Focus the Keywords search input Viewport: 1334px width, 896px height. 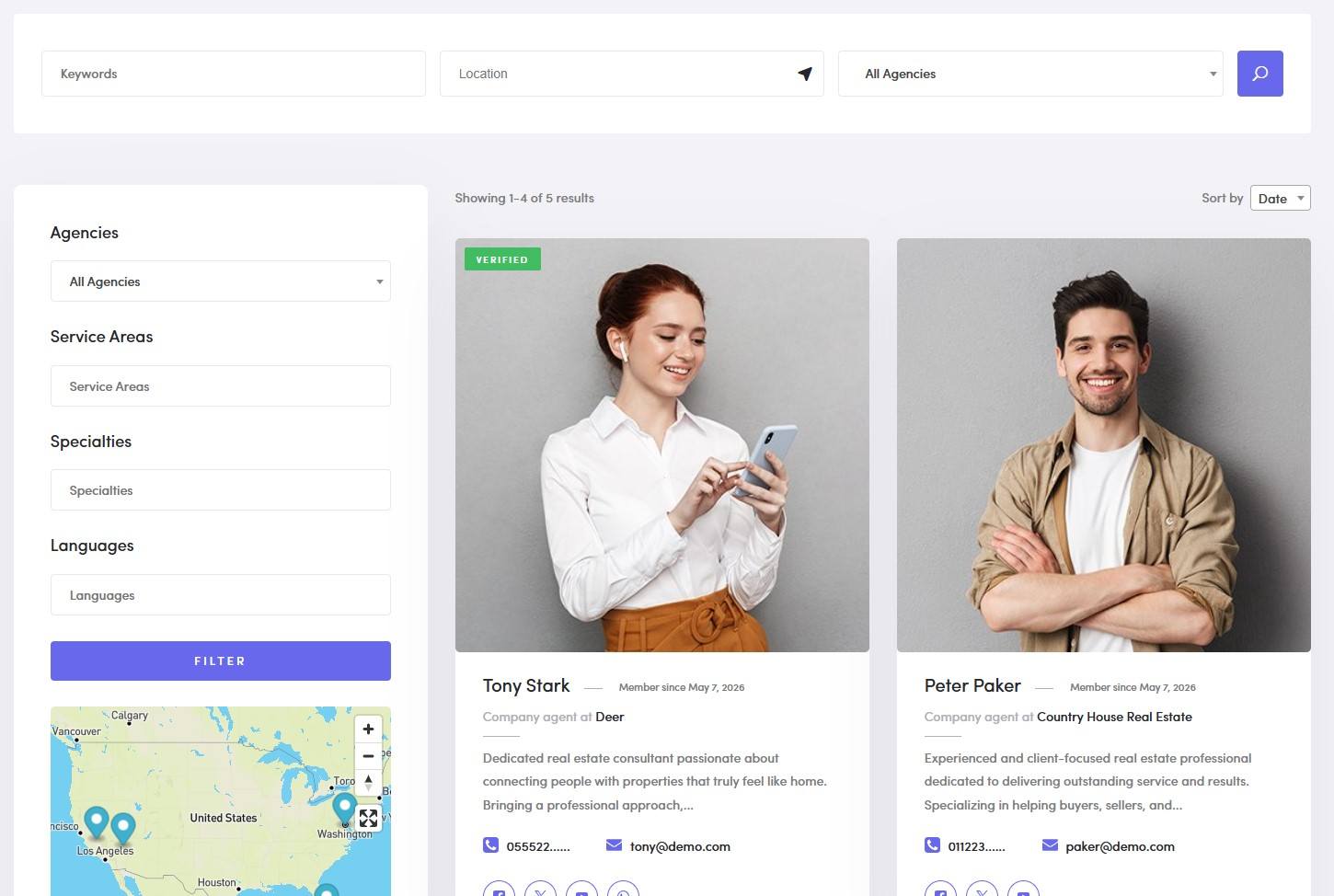pos(234,74)
